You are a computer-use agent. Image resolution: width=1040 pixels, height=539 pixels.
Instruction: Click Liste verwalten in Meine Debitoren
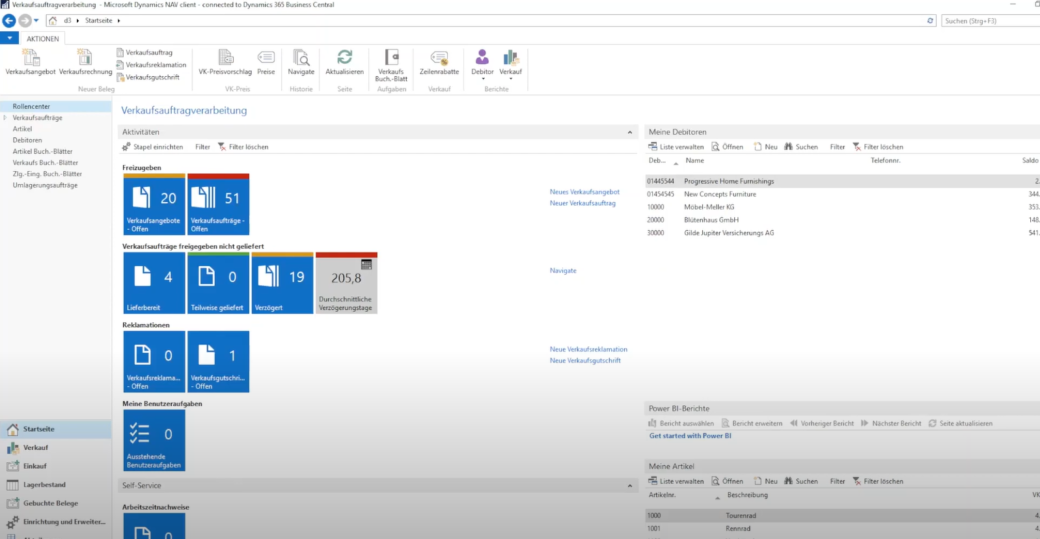pos(676,147)
